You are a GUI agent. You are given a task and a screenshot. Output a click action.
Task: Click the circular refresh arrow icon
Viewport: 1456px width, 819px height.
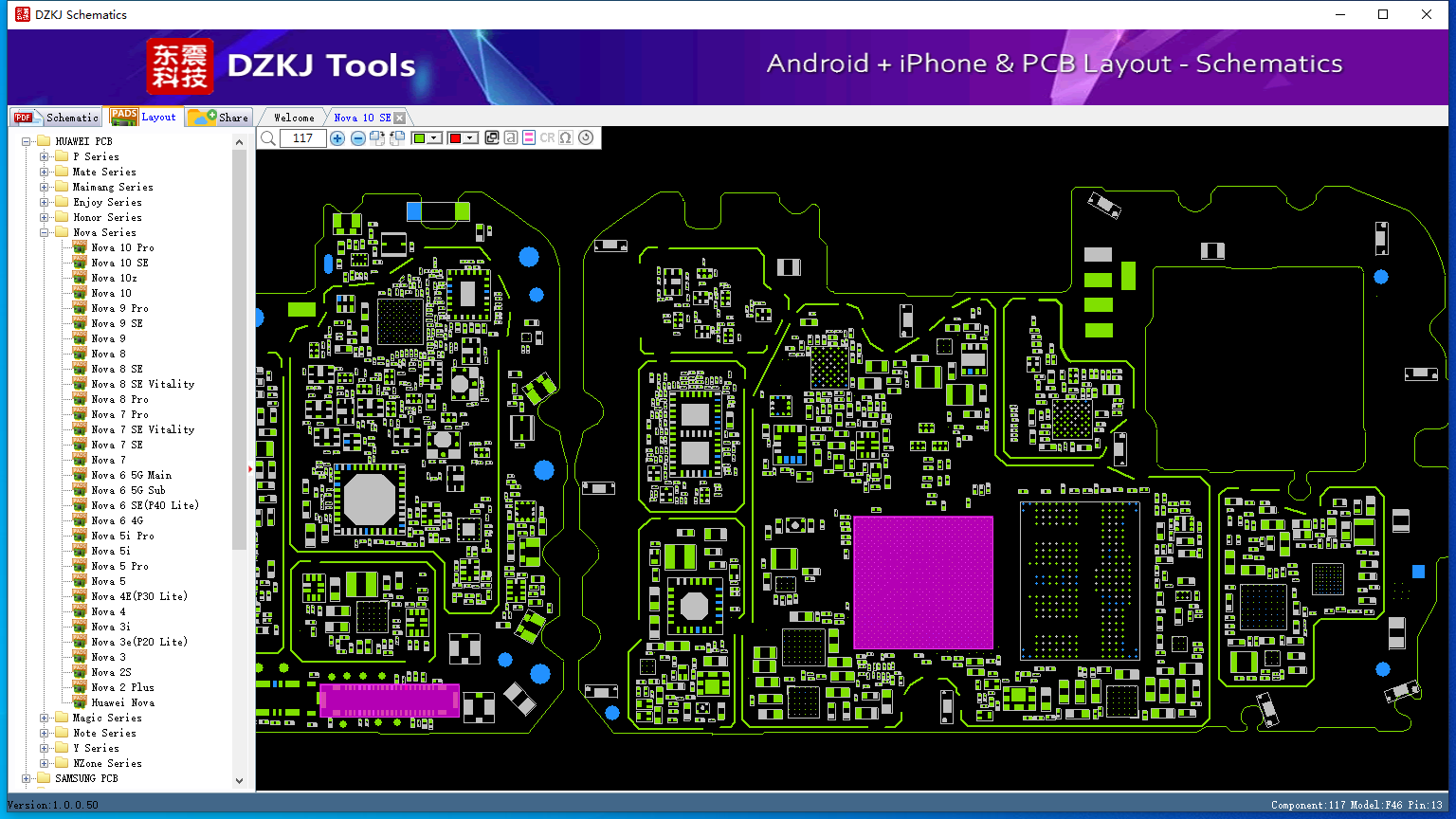click(x=586, y=137)
